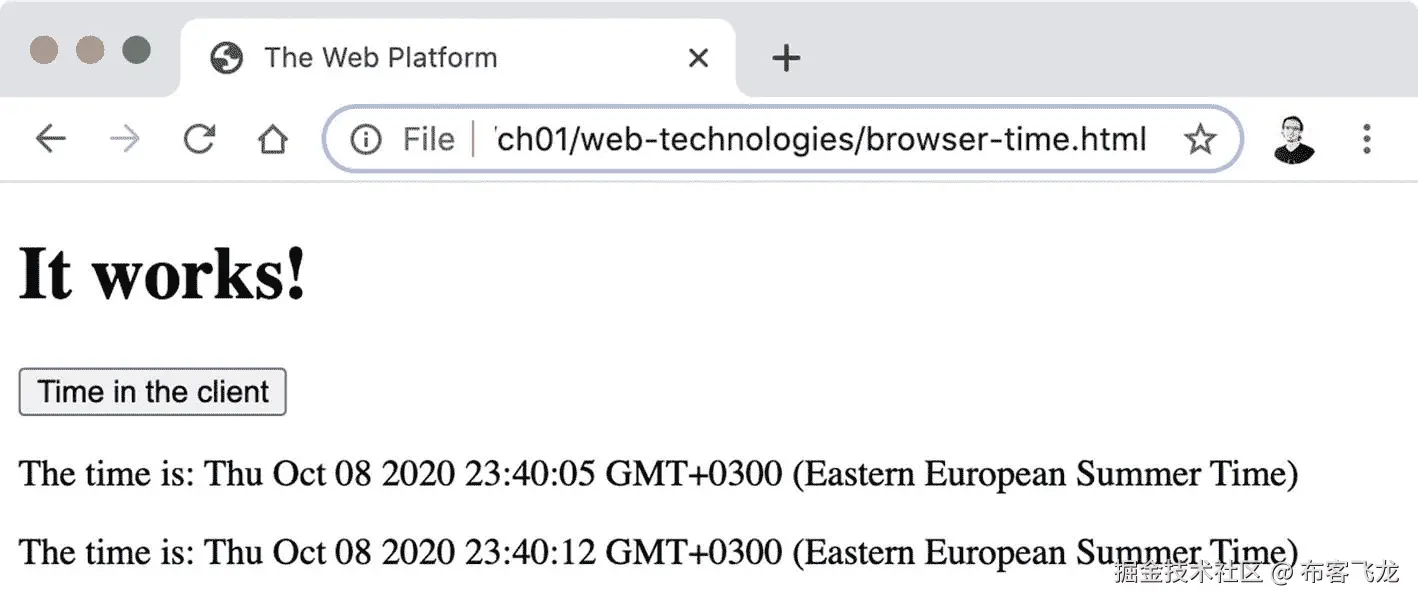Click the forward navigation arrow
Image resolution: width=1418 pixels, height=604 pixels.
pyautogui.click(x=125, y=139)
